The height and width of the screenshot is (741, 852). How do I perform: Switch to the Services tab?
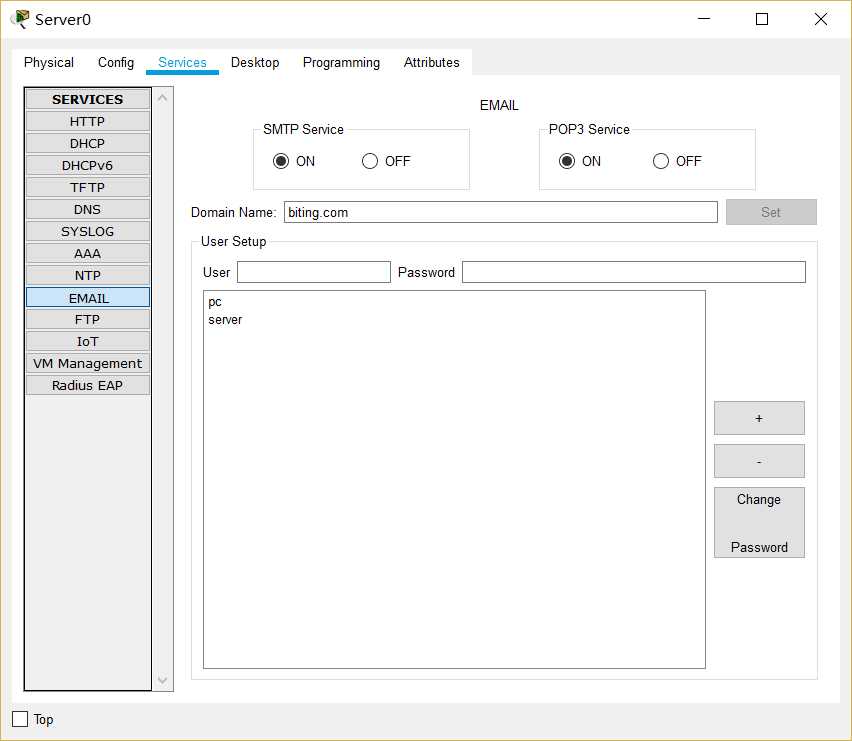182,62
